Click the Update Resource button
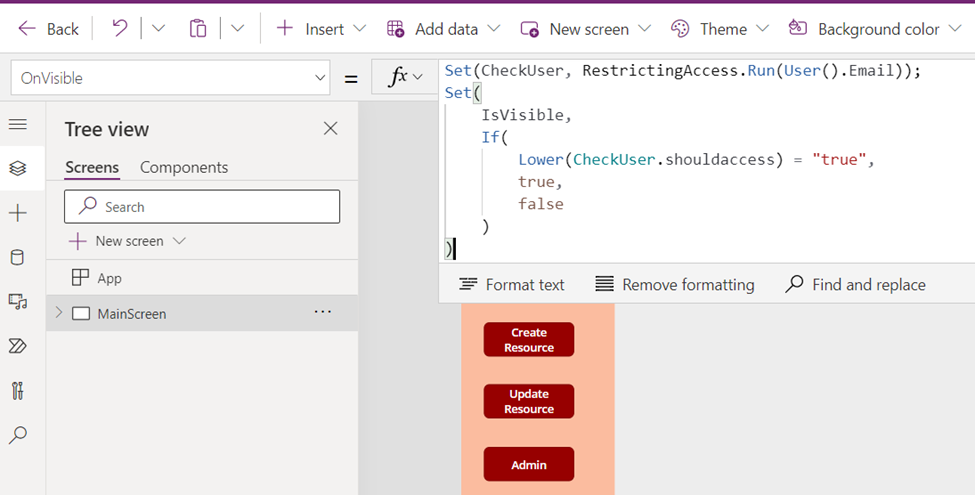The image size is (975, 495). point(529,401)
